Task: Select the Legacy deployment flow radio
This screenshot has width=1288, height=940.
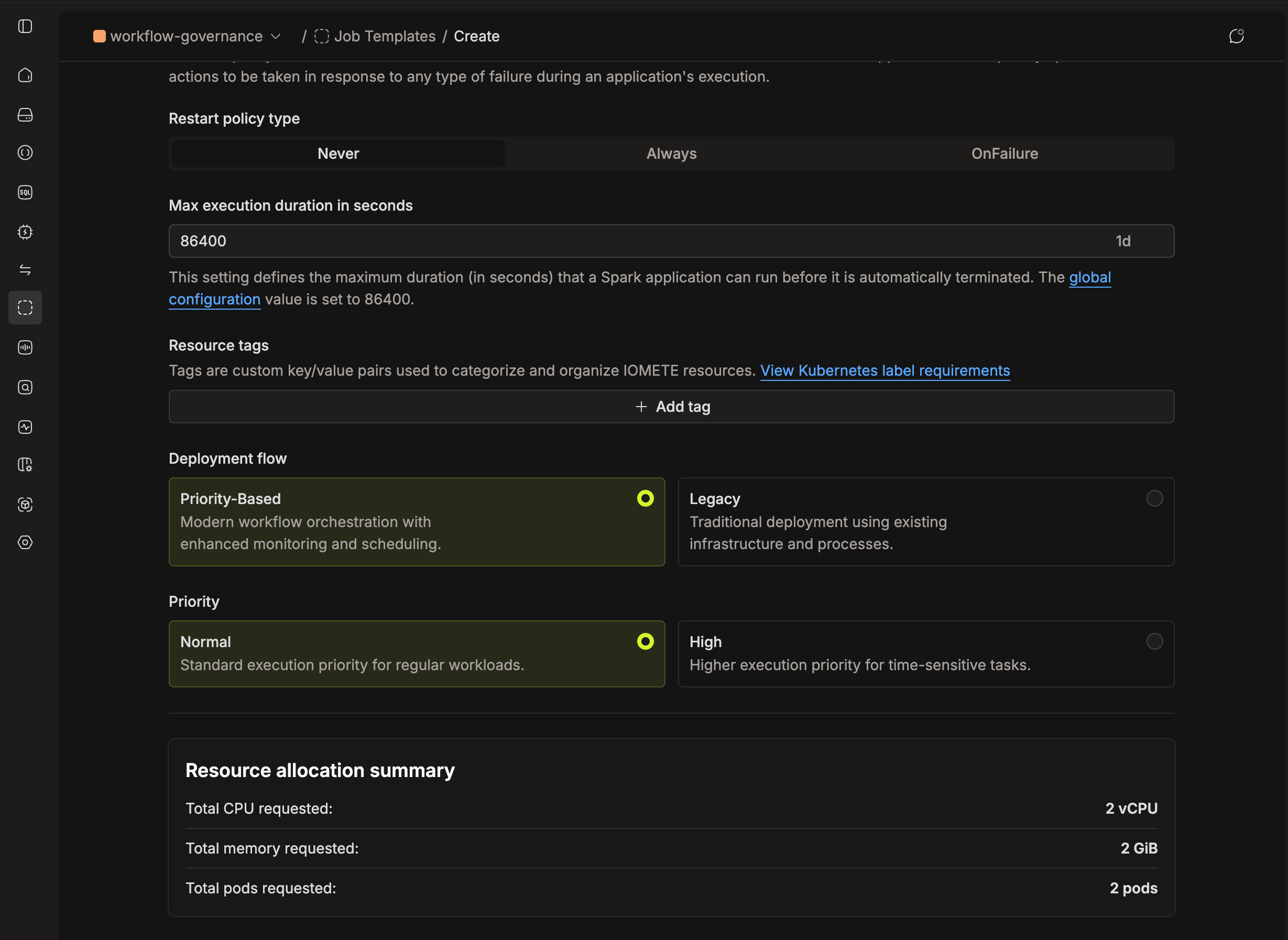Action: click(1154, 498)
